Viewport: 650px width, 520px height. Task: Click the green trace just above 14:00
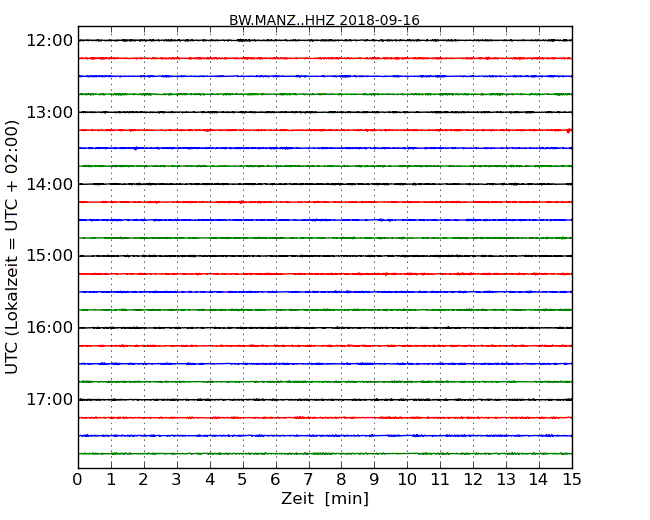pos(325,166)
